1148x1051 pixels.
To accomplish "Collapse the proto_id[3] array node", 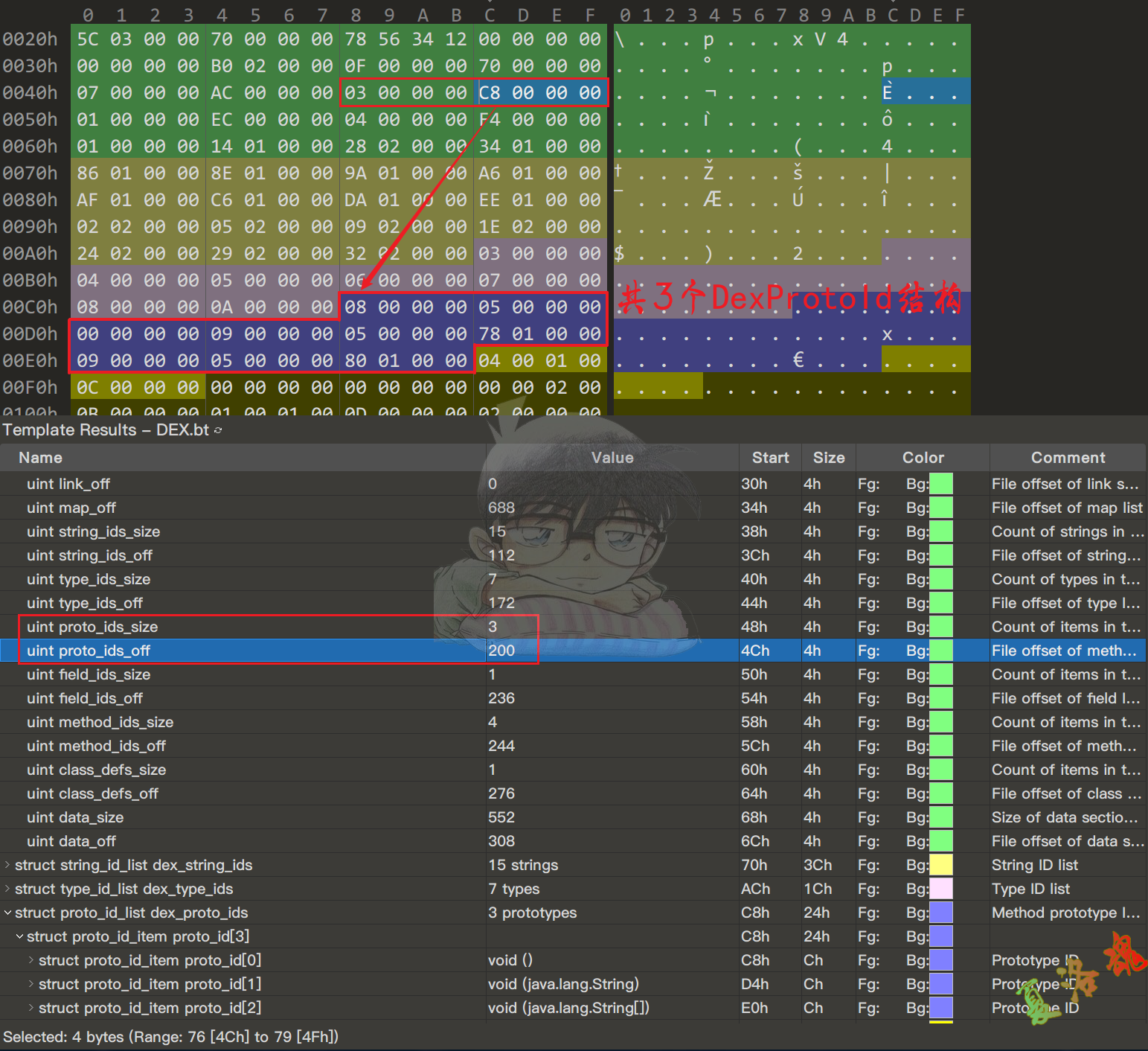I will coord(19,936).
